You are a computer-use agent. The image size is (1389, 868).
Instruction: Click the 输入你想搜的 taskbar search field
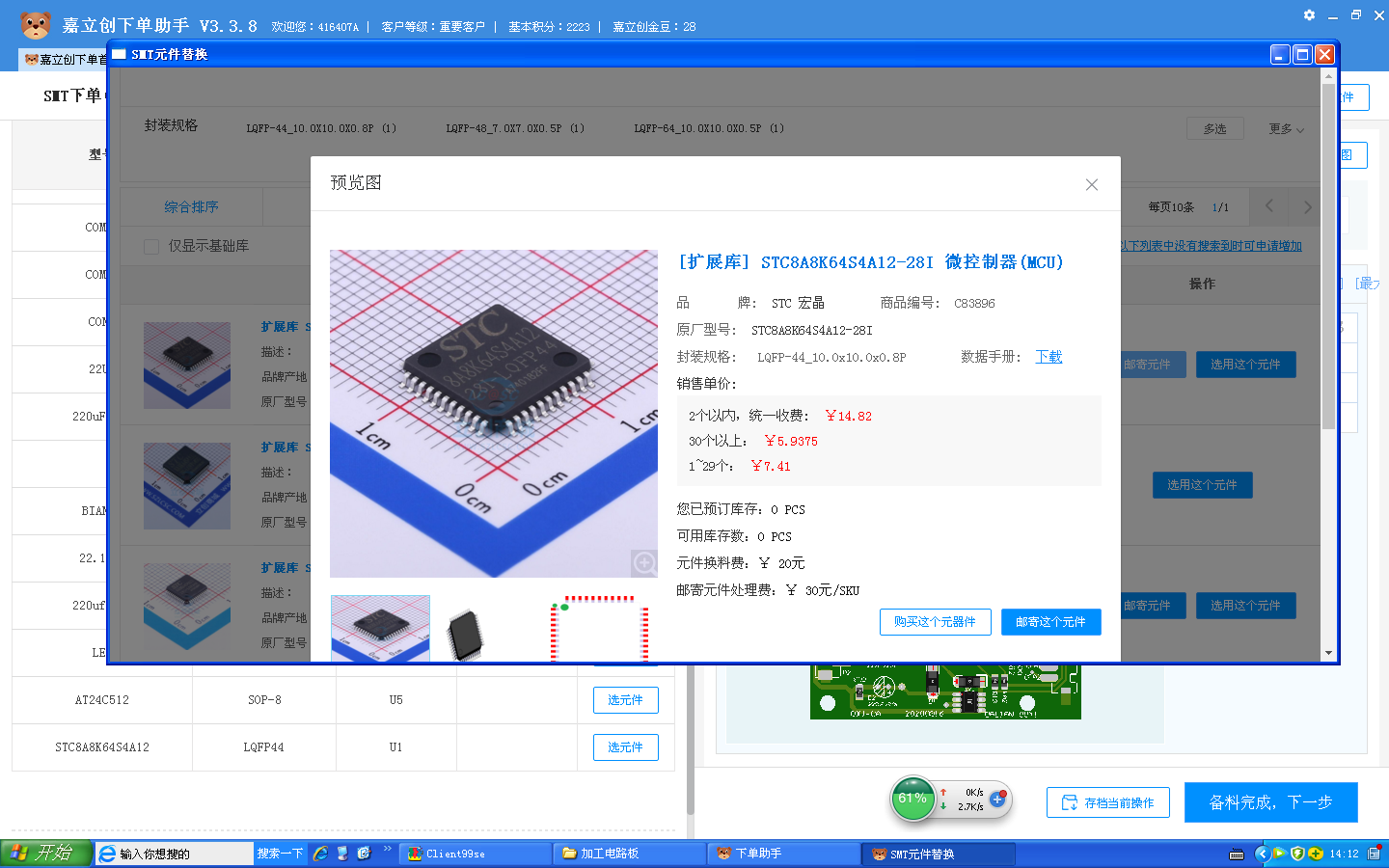[174, 854]
